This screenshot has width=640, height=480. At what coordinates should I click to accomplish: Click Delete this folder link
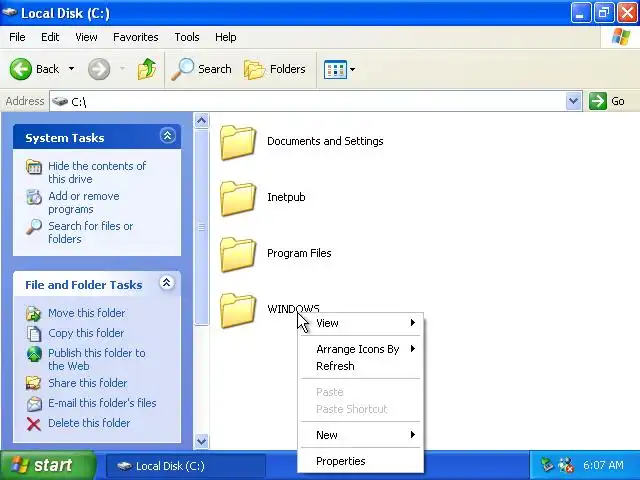click(x=89, y=423)
